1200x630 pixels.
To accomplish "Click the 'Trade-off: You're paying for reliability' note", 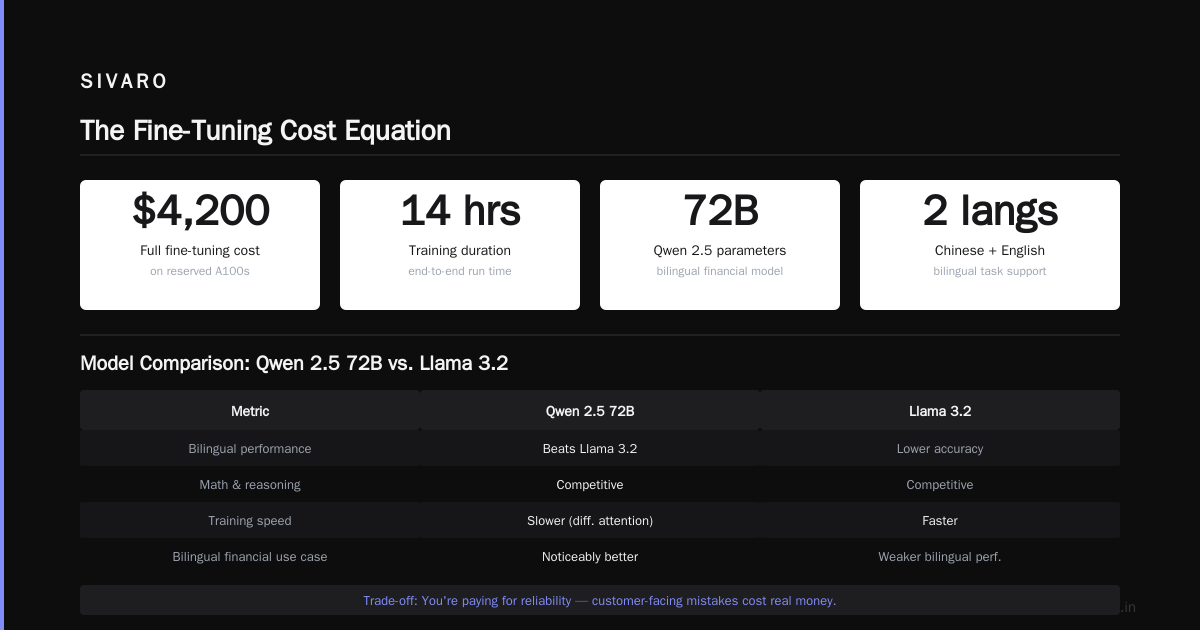I will 600,601.
